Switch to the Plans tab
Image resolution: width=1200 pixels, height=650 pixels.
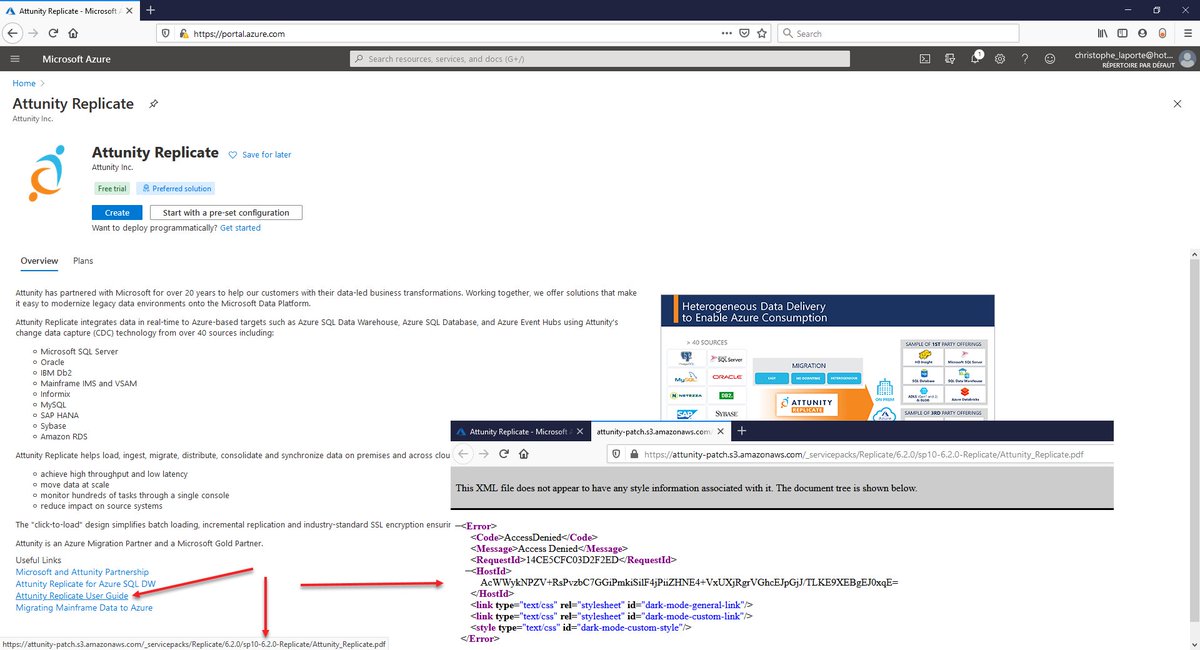tap(83, 261)
